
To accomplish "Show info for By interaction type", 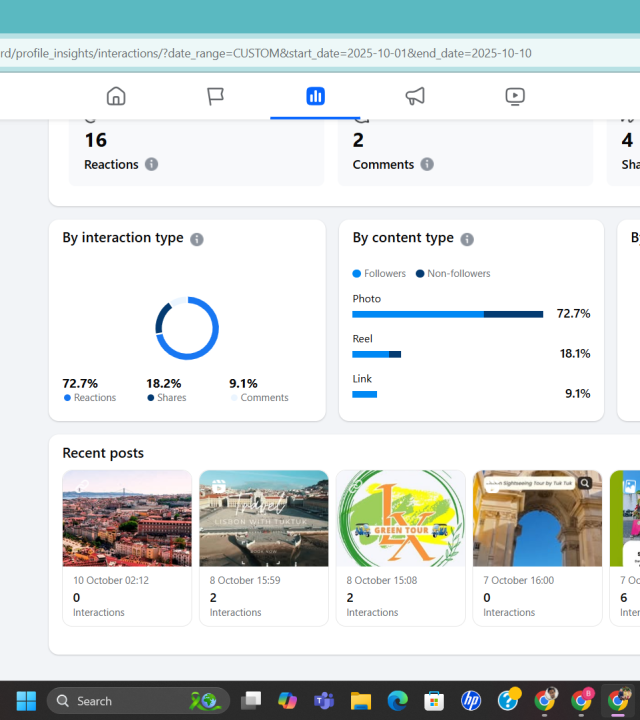I will coord(197,239).
